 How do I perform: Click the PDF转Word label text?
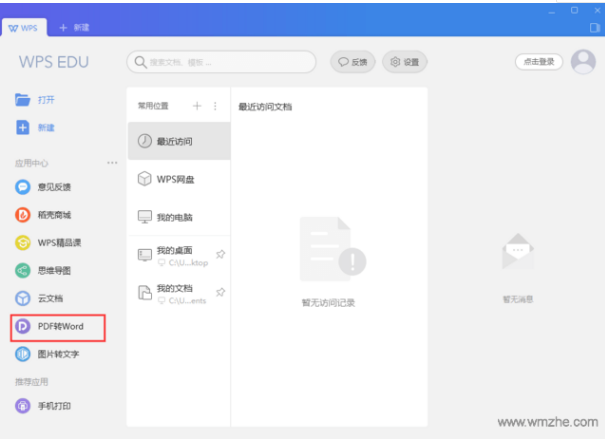coord(61,326)
